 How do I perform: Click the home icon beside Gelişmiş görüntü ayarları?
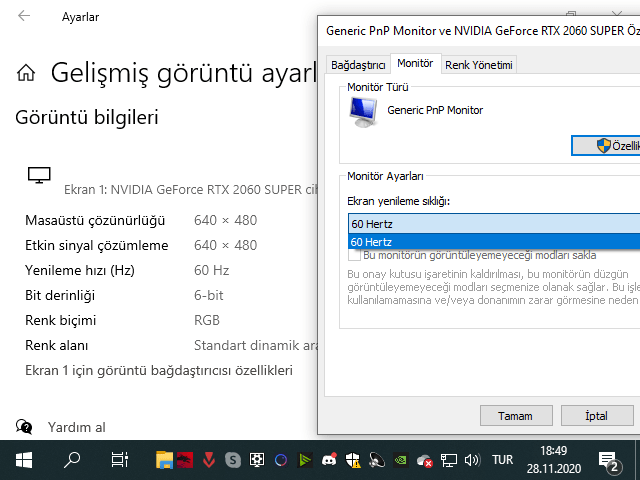(26, 73)
